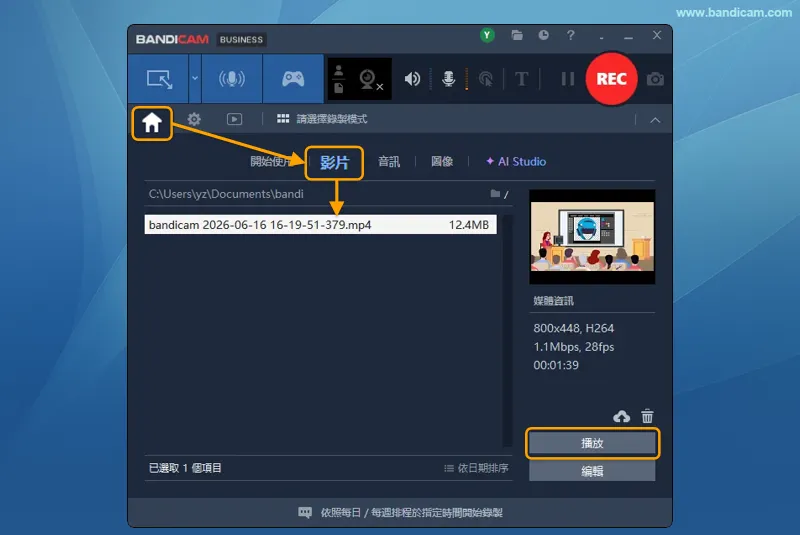Click the video preview thumbnail
This screenshot has height=535, width=800.
coord(592,237)
